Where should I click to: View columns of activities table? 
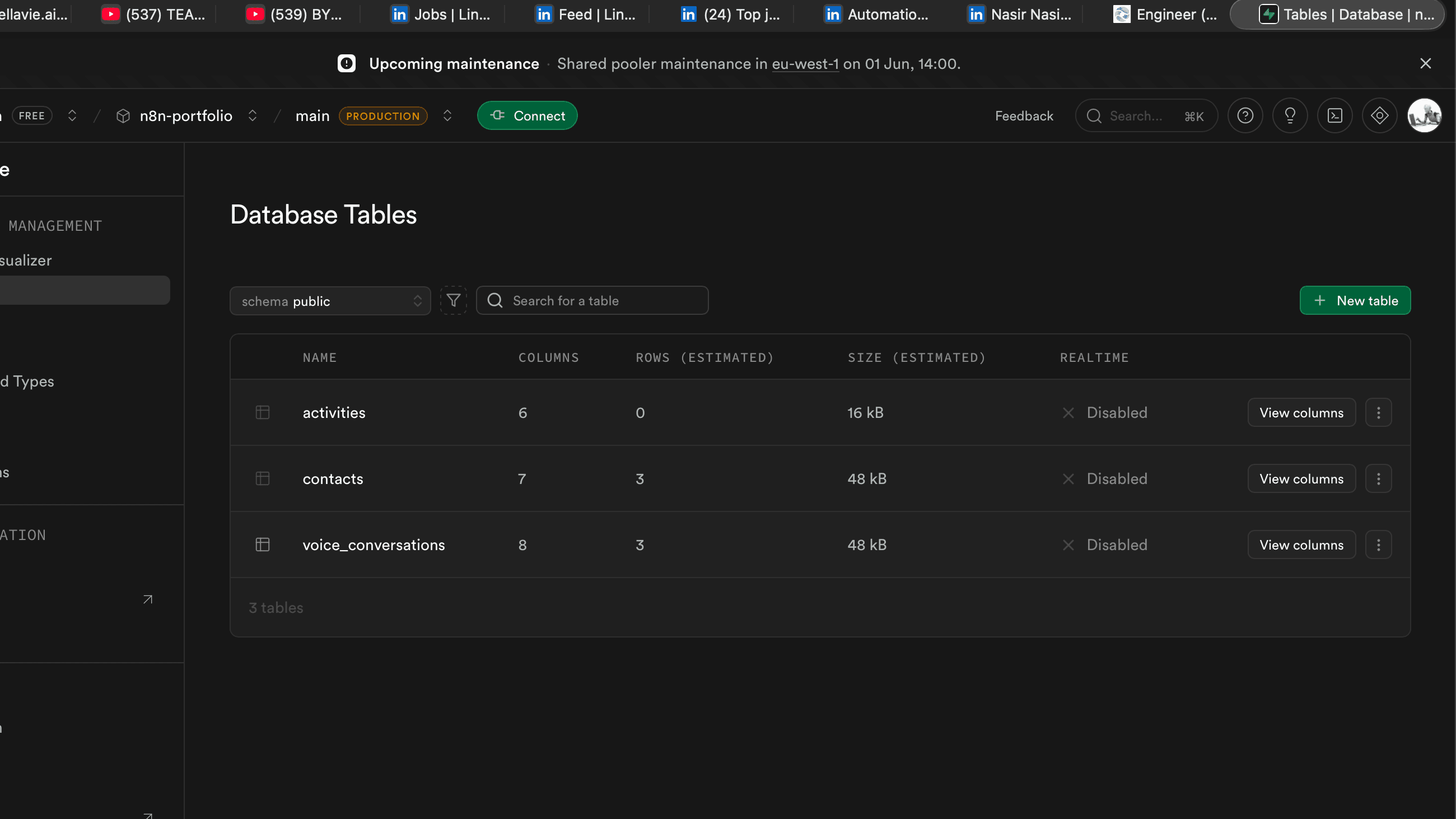(1301, 413)
